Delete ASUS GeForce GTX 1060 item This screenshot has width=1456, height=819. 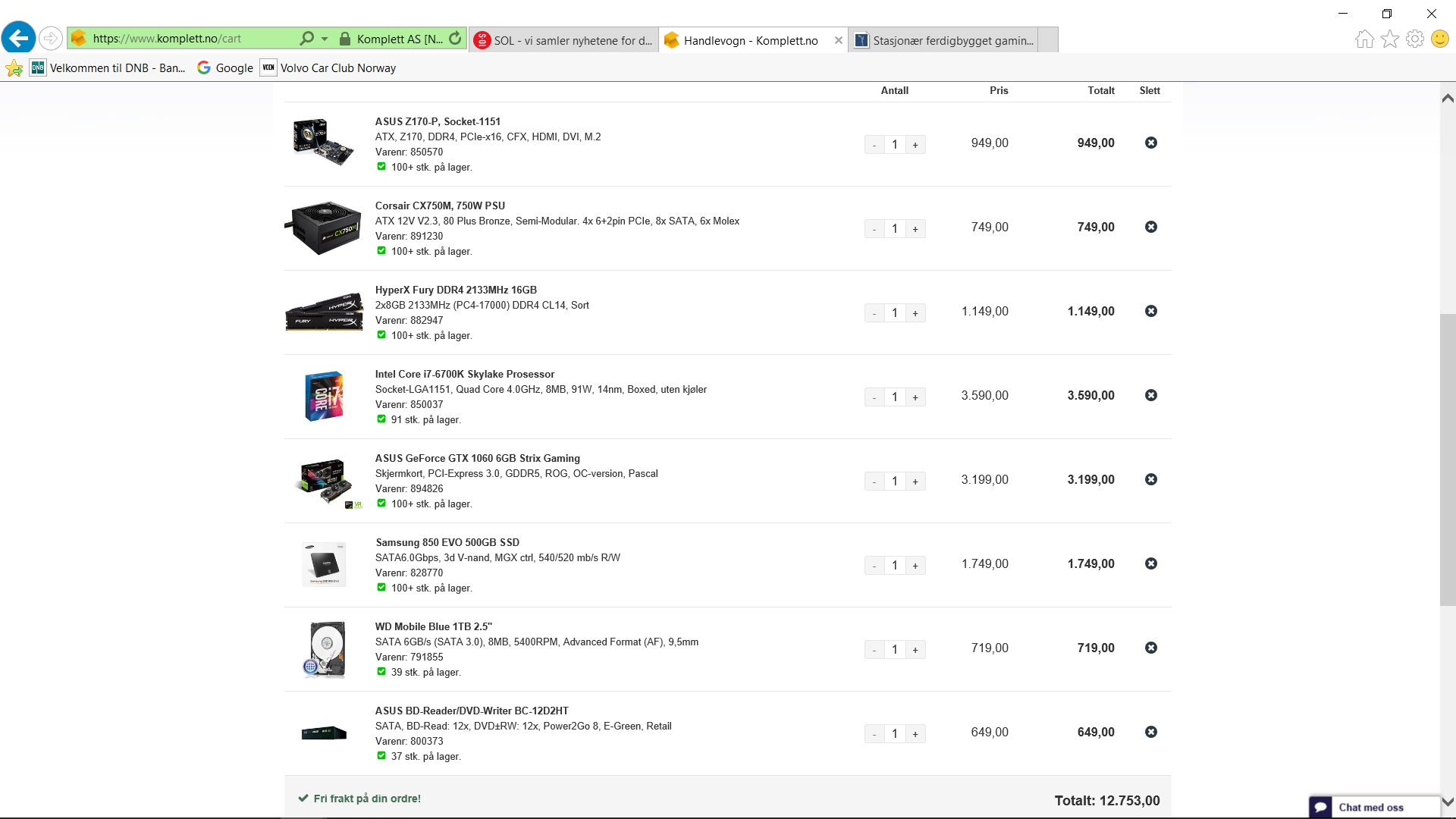pyautogui.click(x=1150, y=479)
